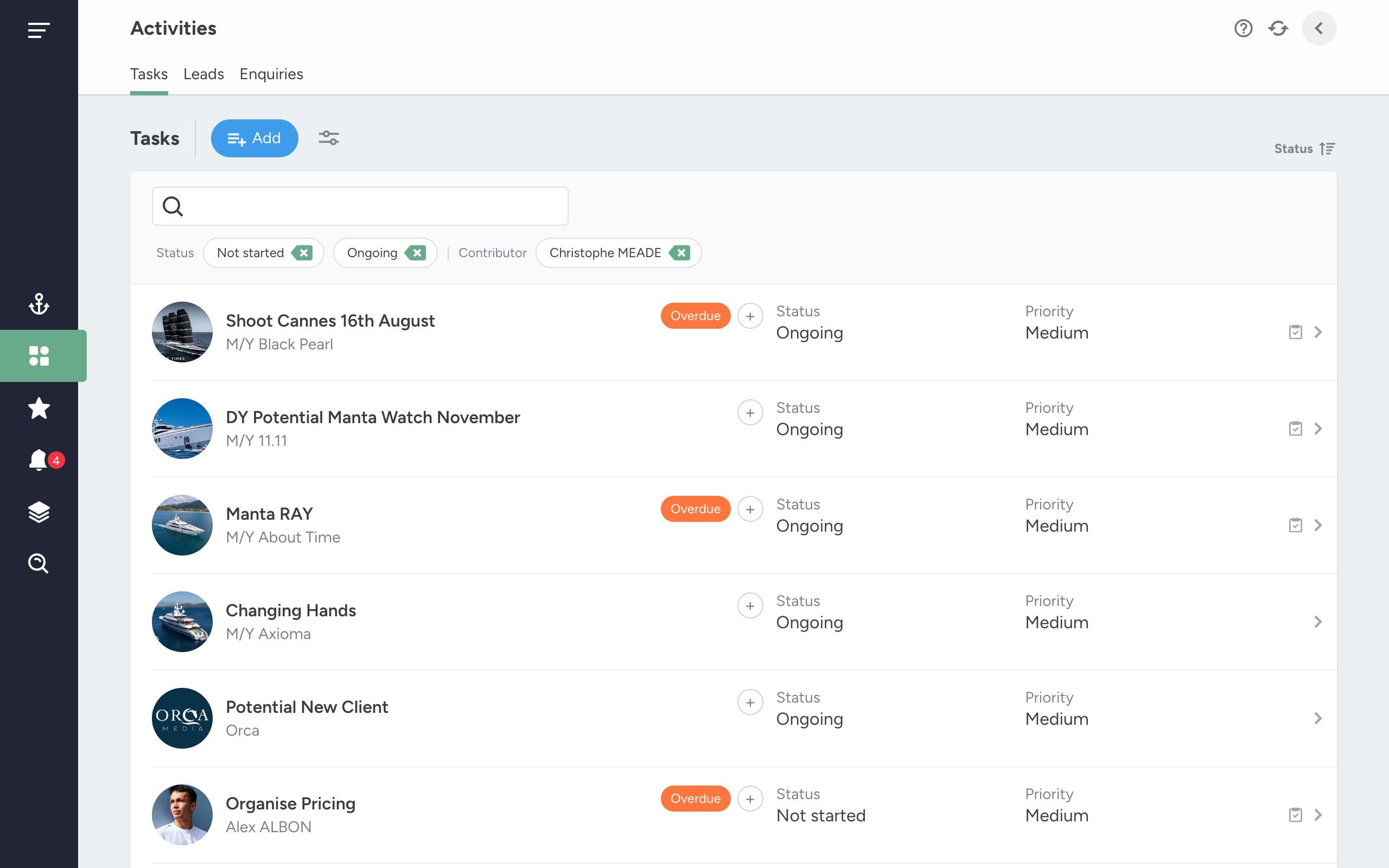Toggle Status sort order

(1304, 149)
